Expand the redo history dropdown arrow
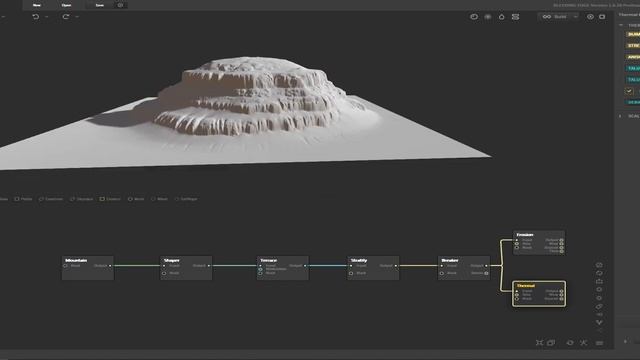The image size is (640, 360). pos(77,17)
